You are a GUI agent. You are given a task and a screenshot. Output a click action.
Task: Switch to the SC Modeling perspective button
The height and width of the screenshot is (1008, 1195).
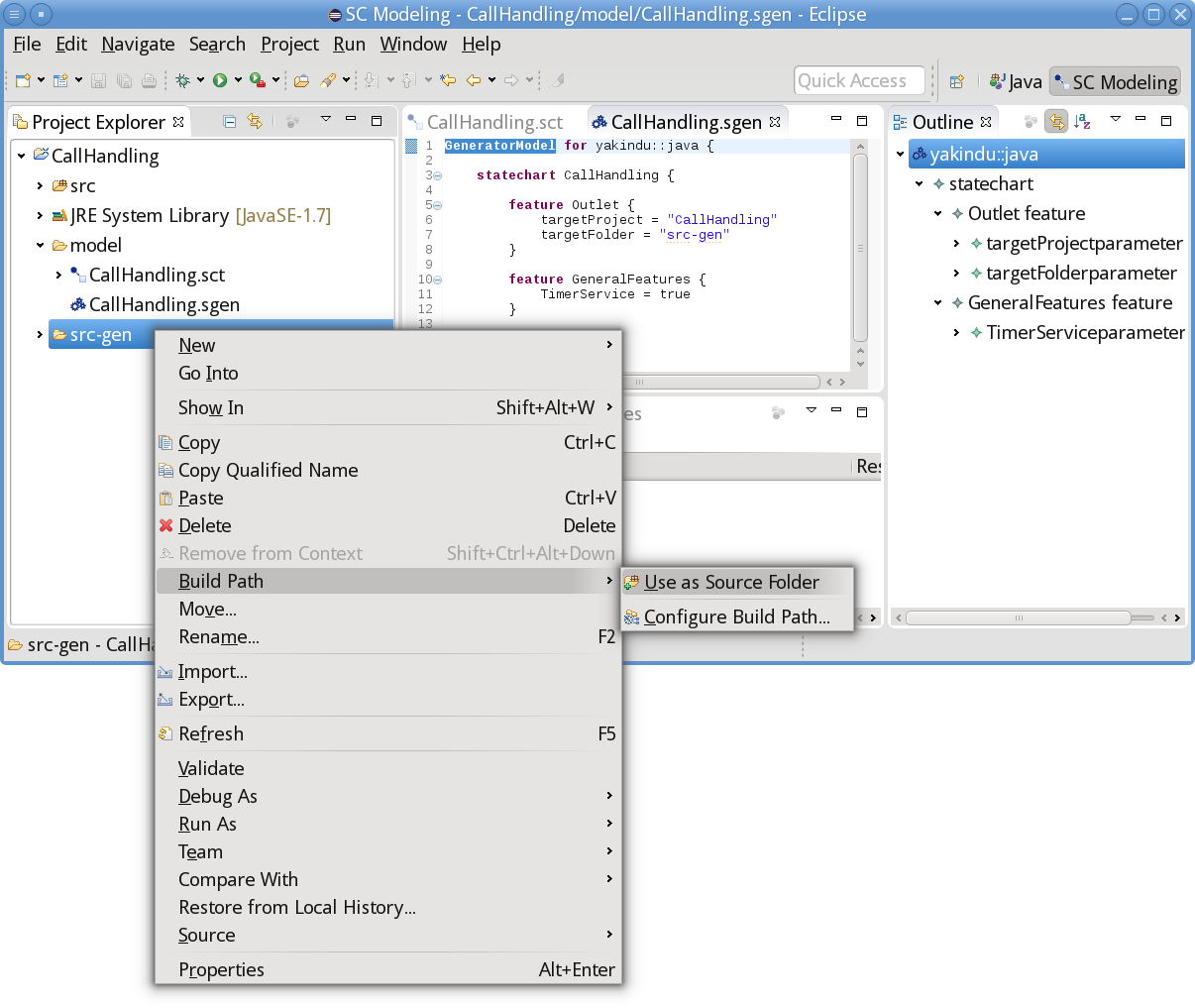point(1115,81)
